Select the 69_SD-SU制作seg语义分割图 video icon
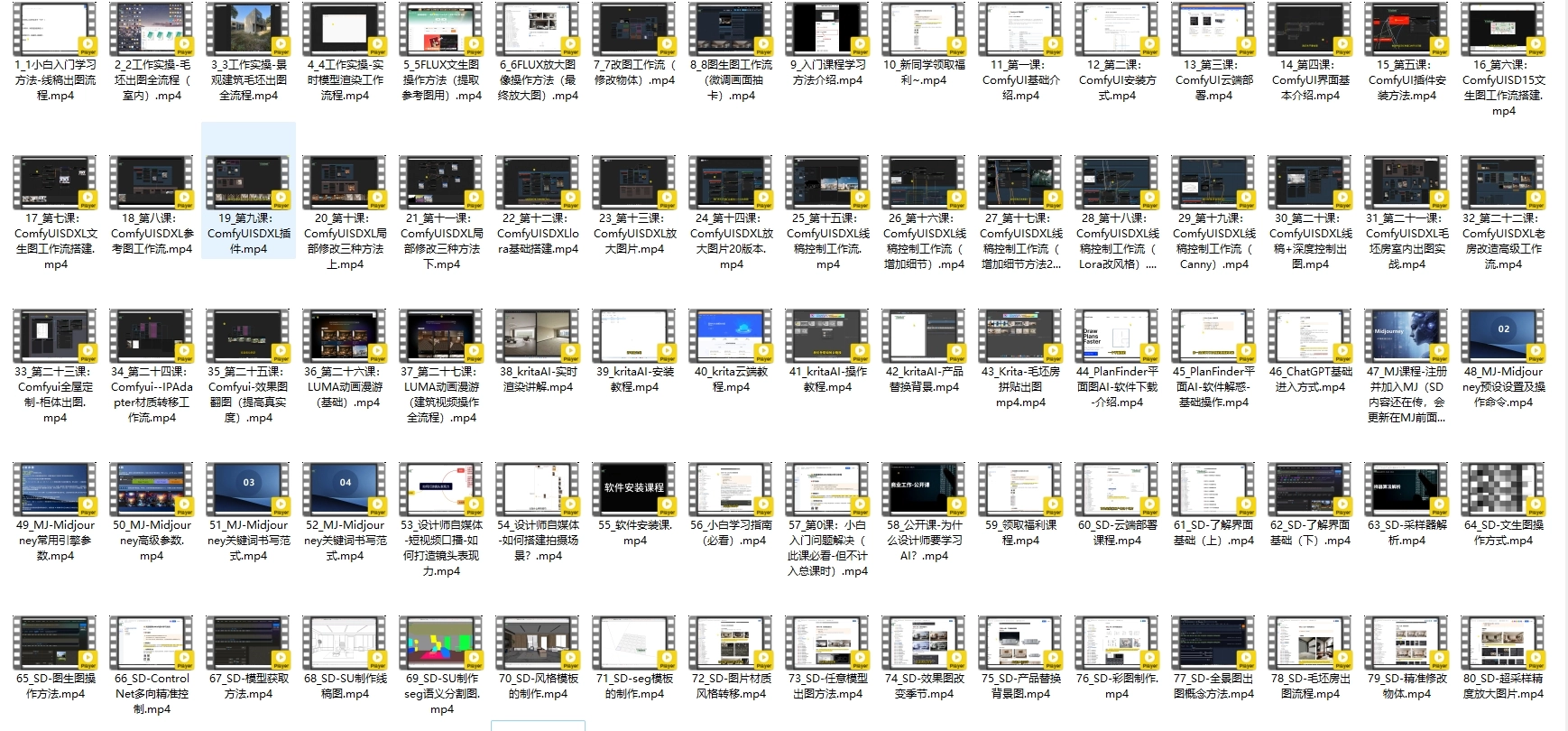 click(x=441, y=643)
